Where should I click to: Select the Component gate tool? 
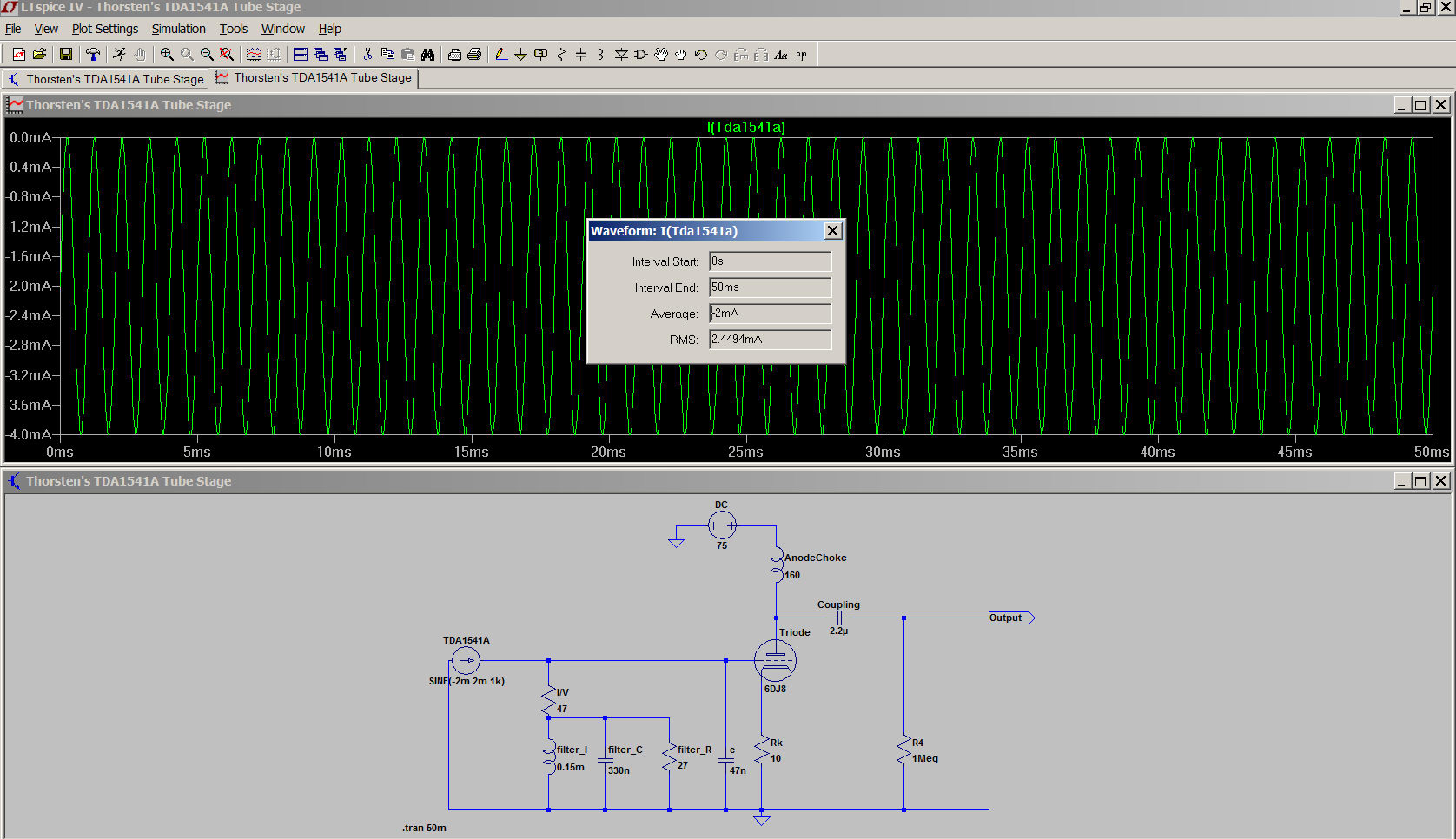(x=641, y=54)
